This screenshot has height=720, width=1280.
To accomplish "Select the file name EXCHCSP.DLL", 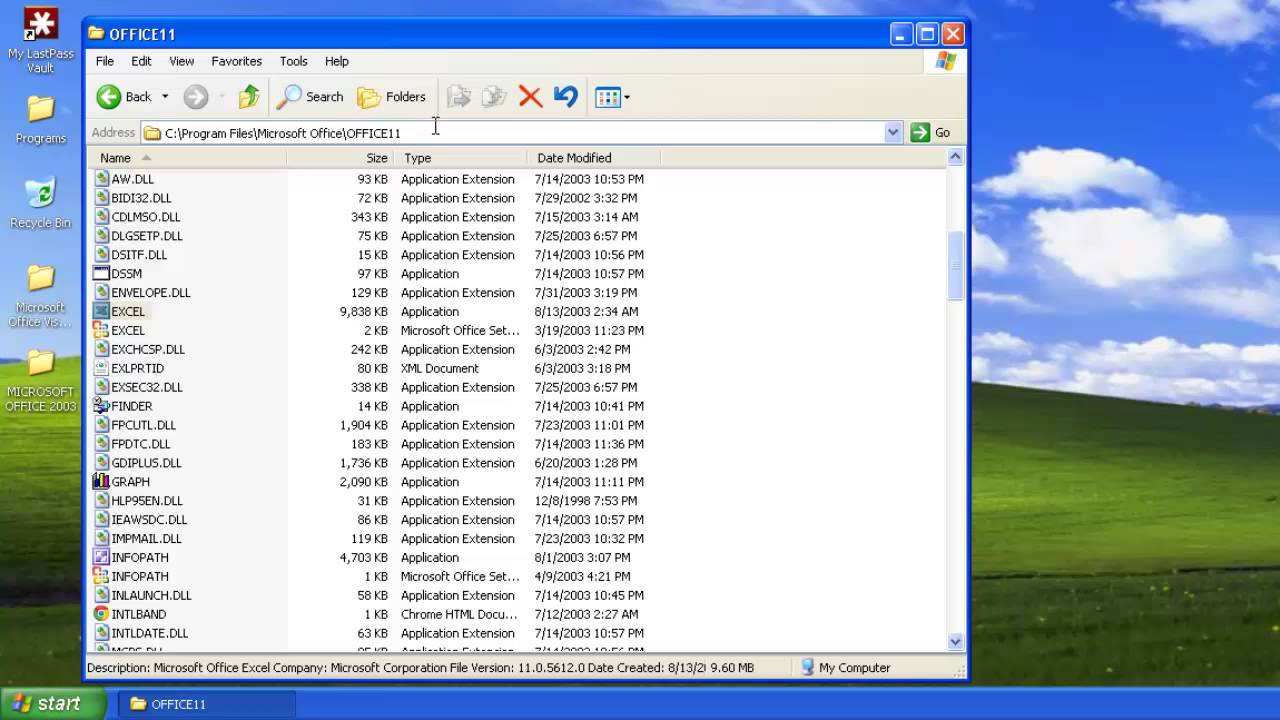I will click(x=148, y=349).
